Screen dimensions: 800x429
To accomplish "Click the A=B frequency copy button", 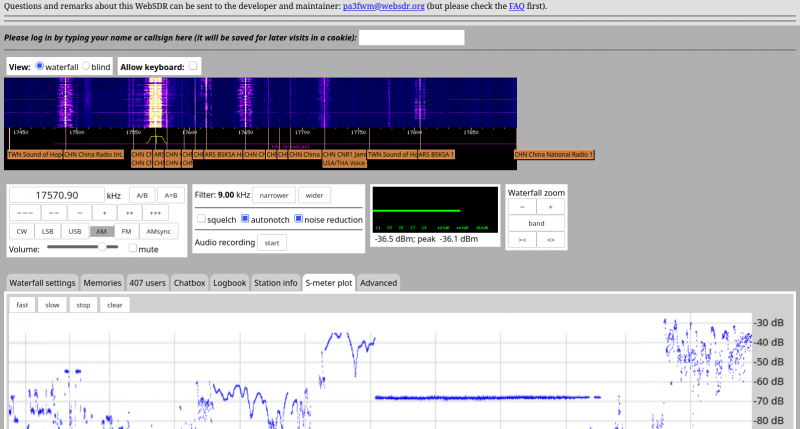I will (170, 195).
